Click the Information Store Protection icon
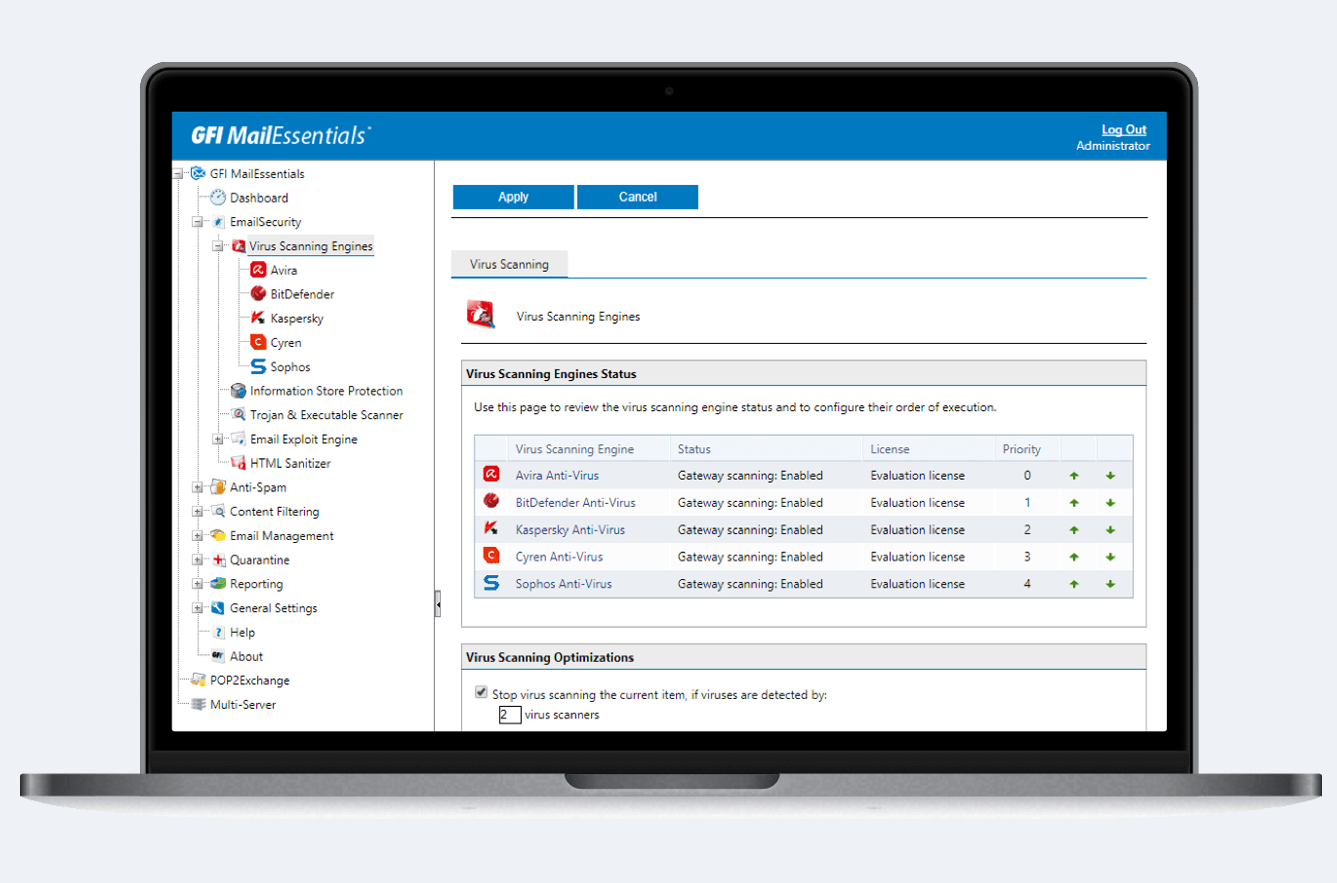The width and height of the screenshot is (1337, 883). click(x=238, y=391)
